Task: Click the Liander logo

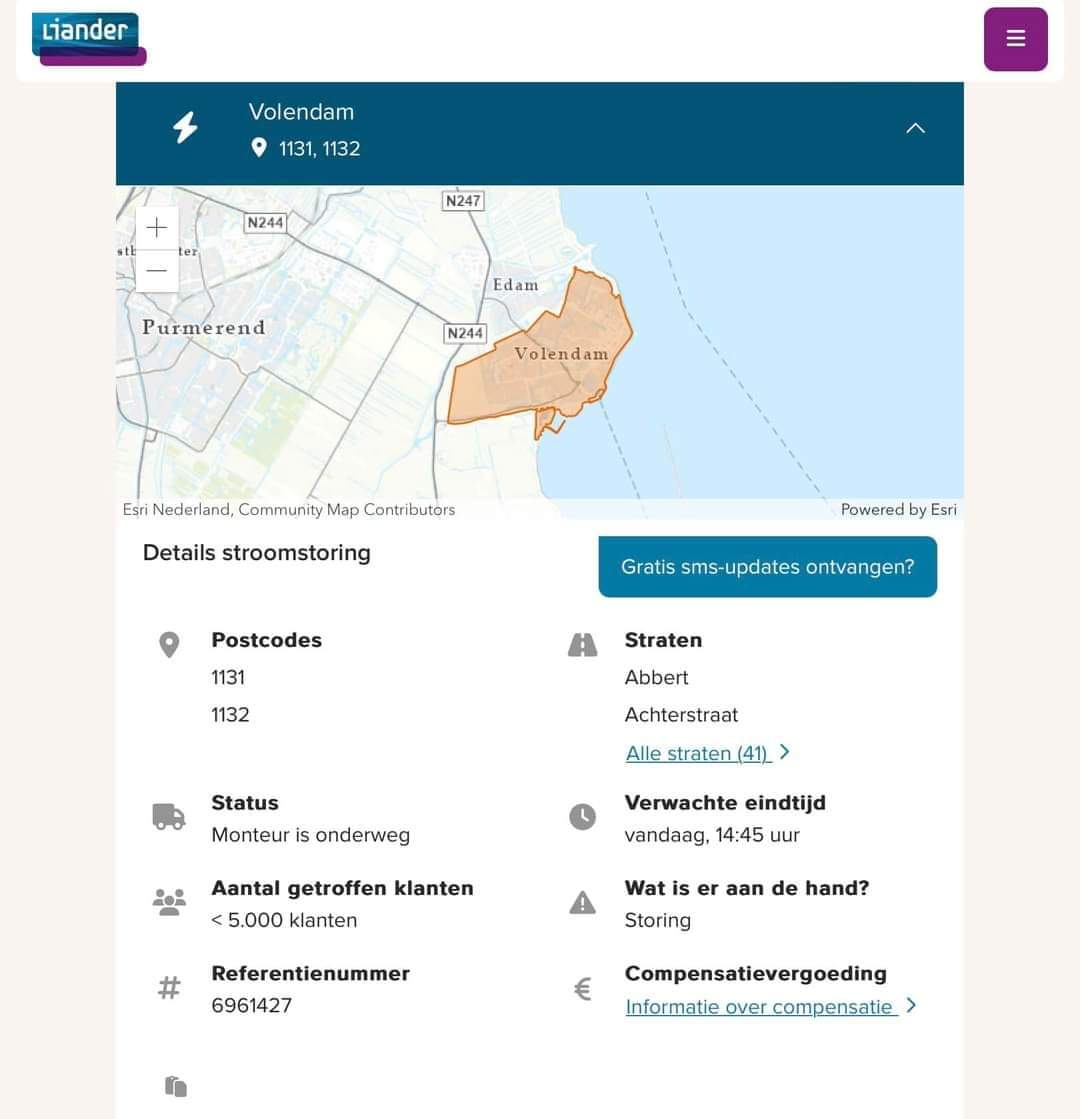Action: tap(89, 39)
